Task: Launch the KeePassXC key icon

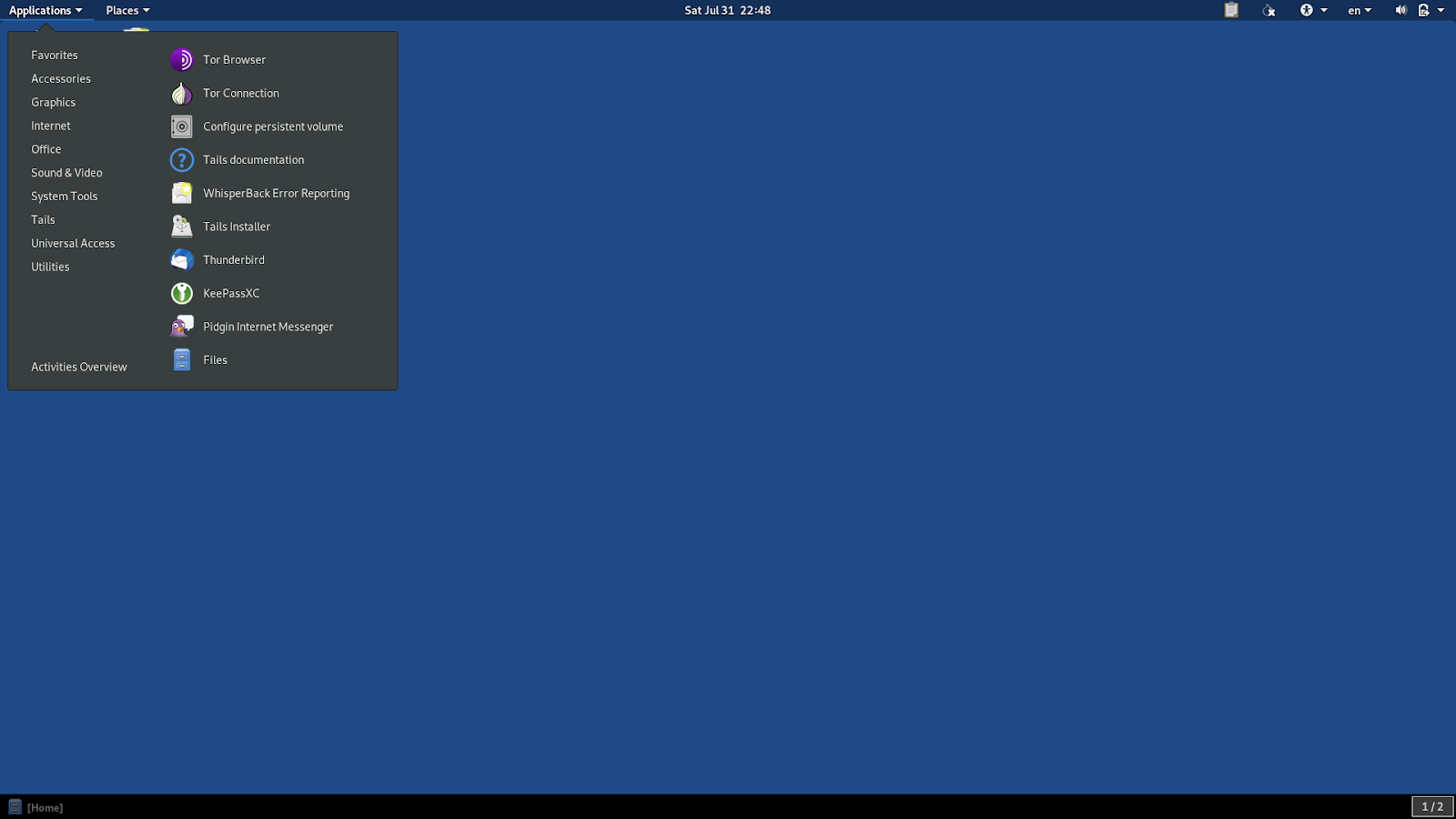Action: click(182, 293)
